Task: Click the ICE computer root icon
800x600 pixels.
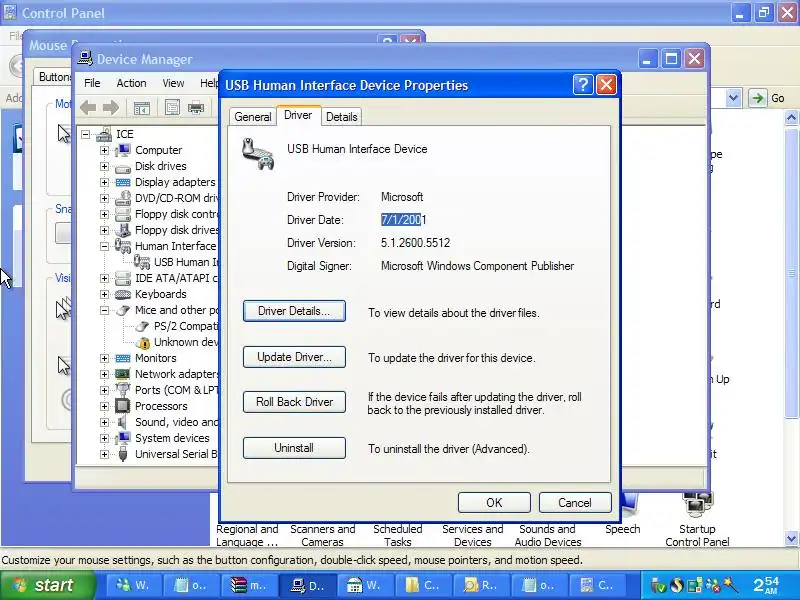Action: coord(104,134)
